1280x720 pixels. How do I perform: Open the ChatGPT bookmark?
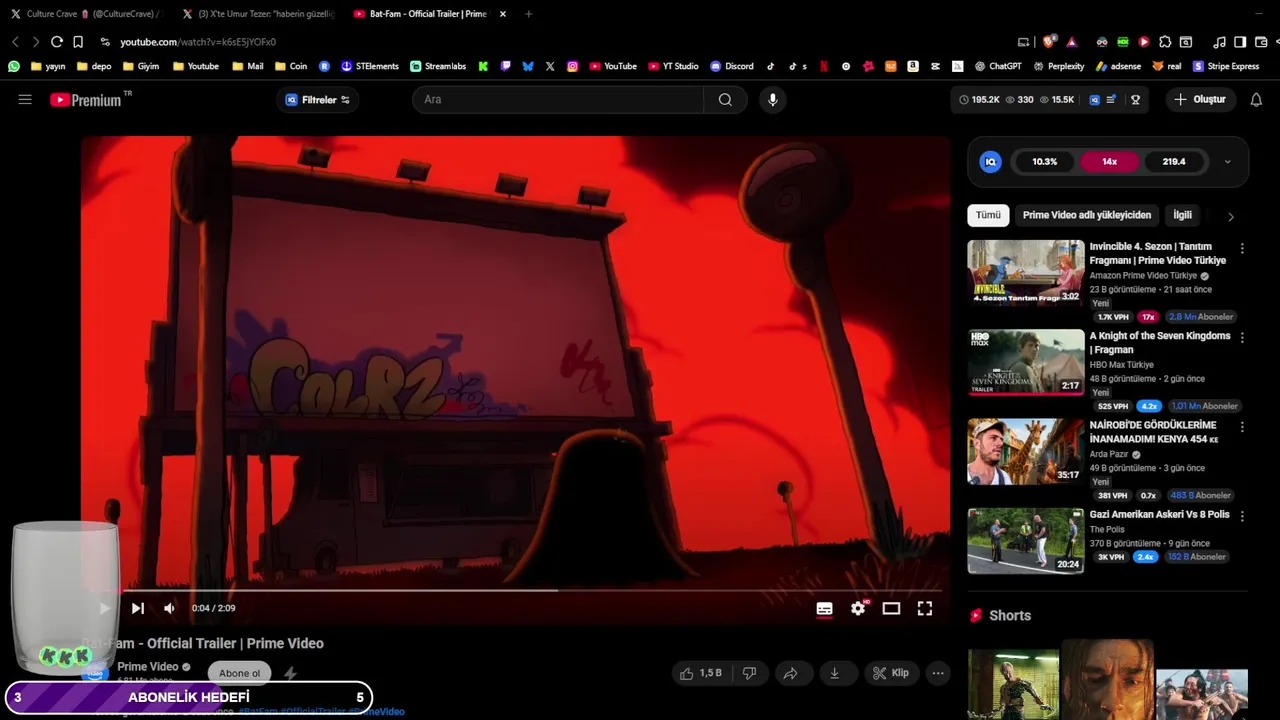[x=998, y=66]
